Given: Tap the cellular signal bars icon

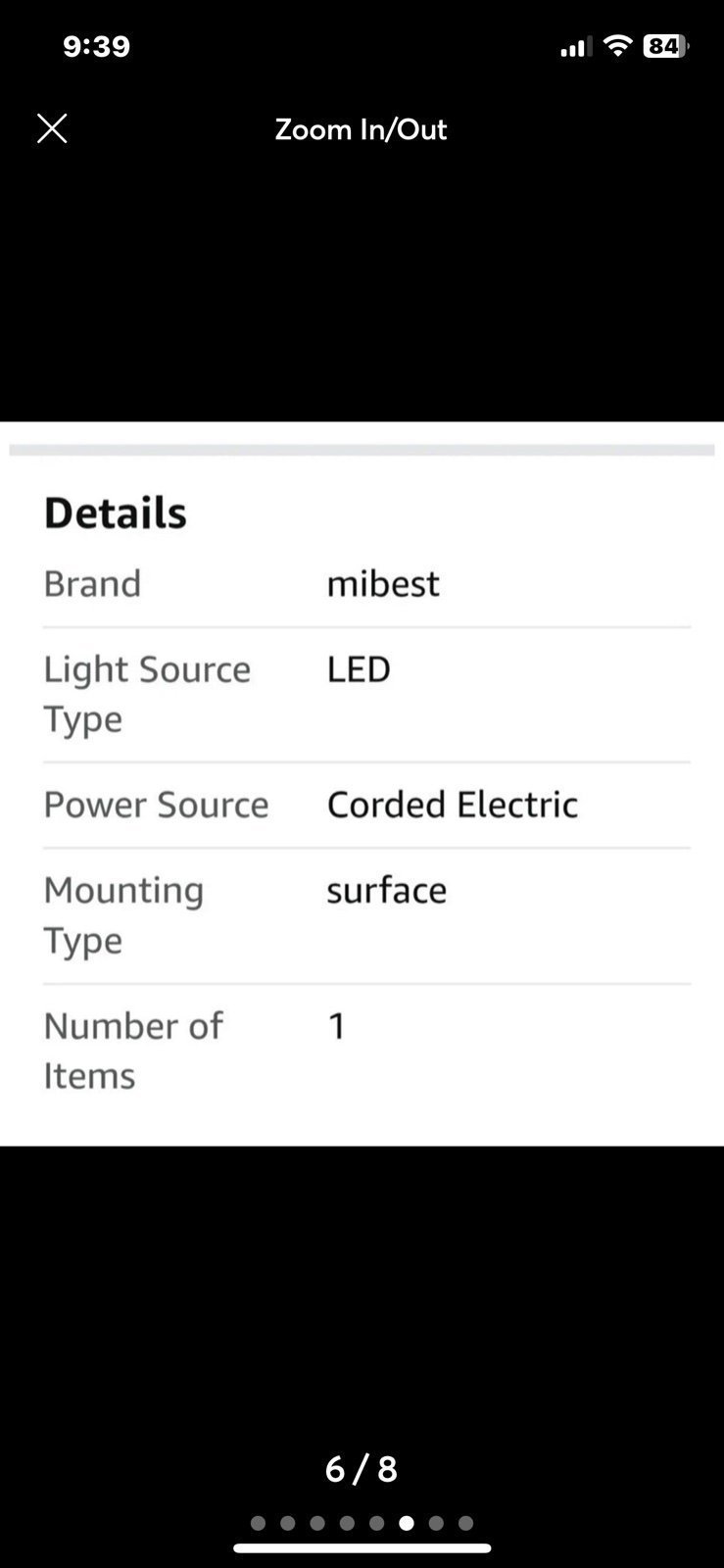Looking at the screenshot, I should coord(576,47).
